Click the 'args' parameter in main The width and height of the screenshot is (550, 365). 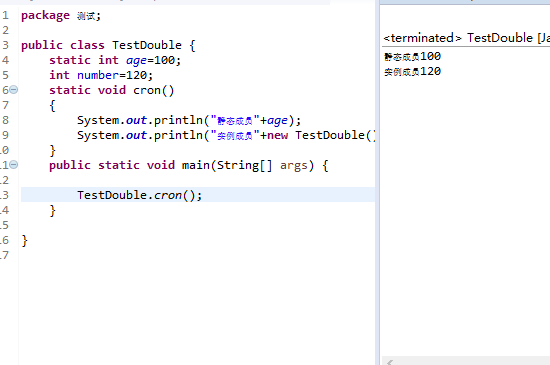pyautogui.click(x=294, y=165)
